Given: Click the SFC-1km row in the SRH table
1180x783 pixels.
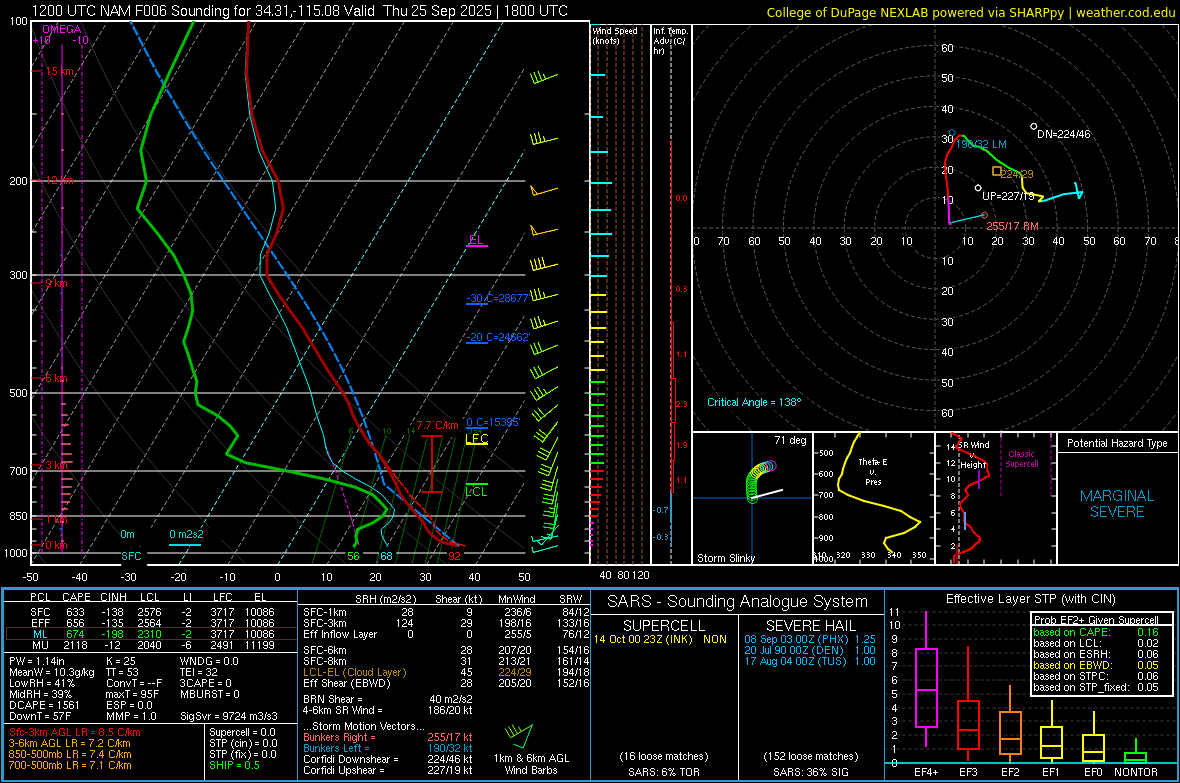Looking at the screenshot, I should [446, 612].
